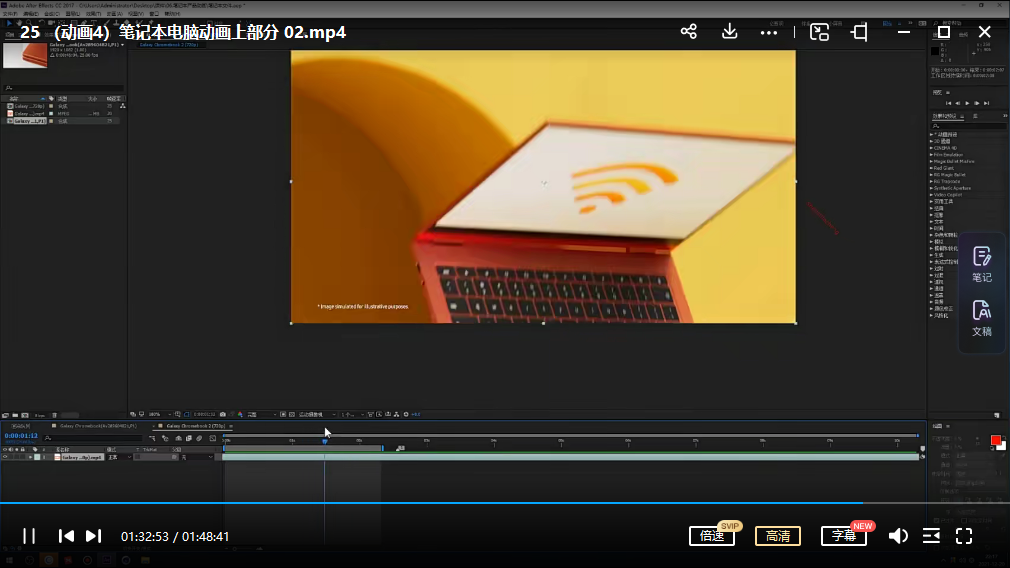Screen dimensions: 1010x568
Task: Expand the RG Magic Bullet effects category
Action: click(931, 175)
